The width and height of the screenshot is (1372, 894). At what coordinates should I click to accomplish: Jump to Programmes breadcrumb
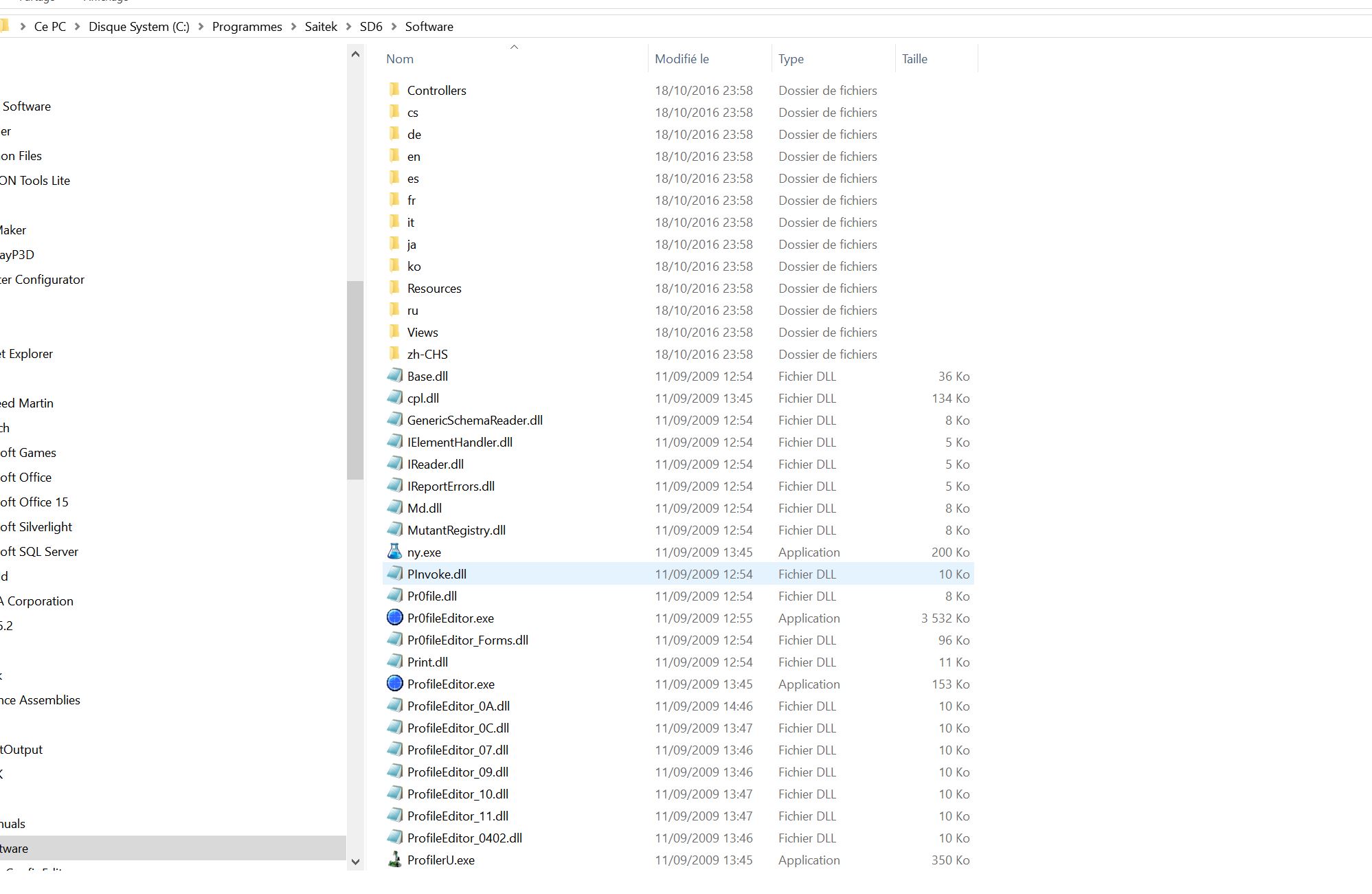pyautogui.click(x=247, y=27)
